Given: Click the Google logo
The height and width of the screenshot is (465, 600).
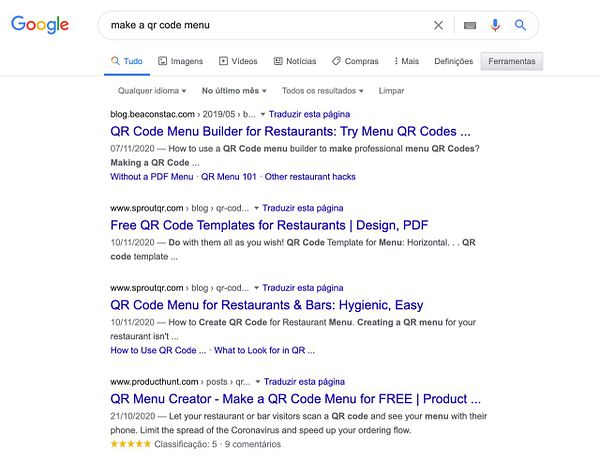Looking at the screenshot, I should coord(40,25).
